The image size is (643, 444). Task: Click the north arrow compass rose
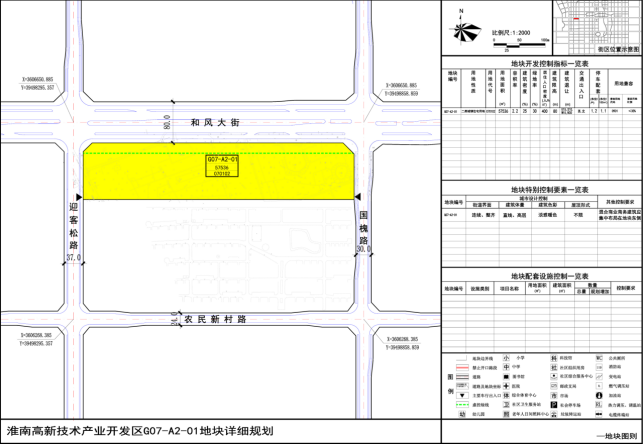[x=460, y=29]
